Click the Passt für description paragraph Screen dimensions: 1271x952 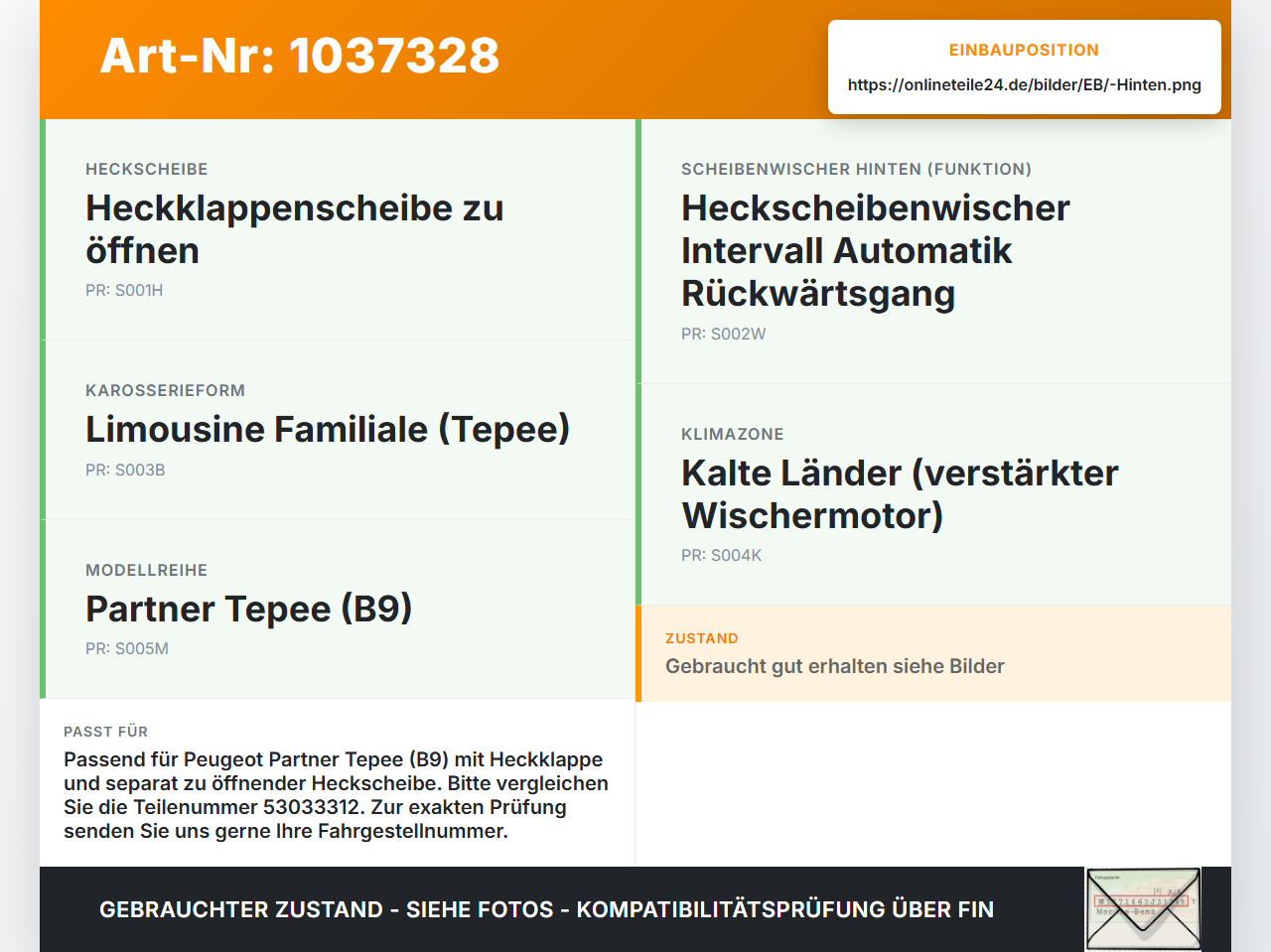337,795
